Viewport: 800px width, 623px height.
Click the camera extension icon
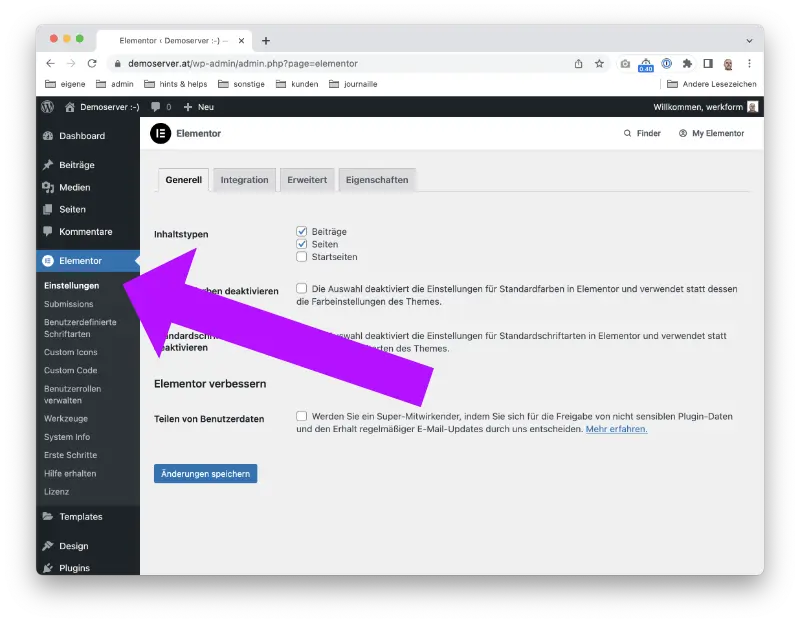coord(625,63)
